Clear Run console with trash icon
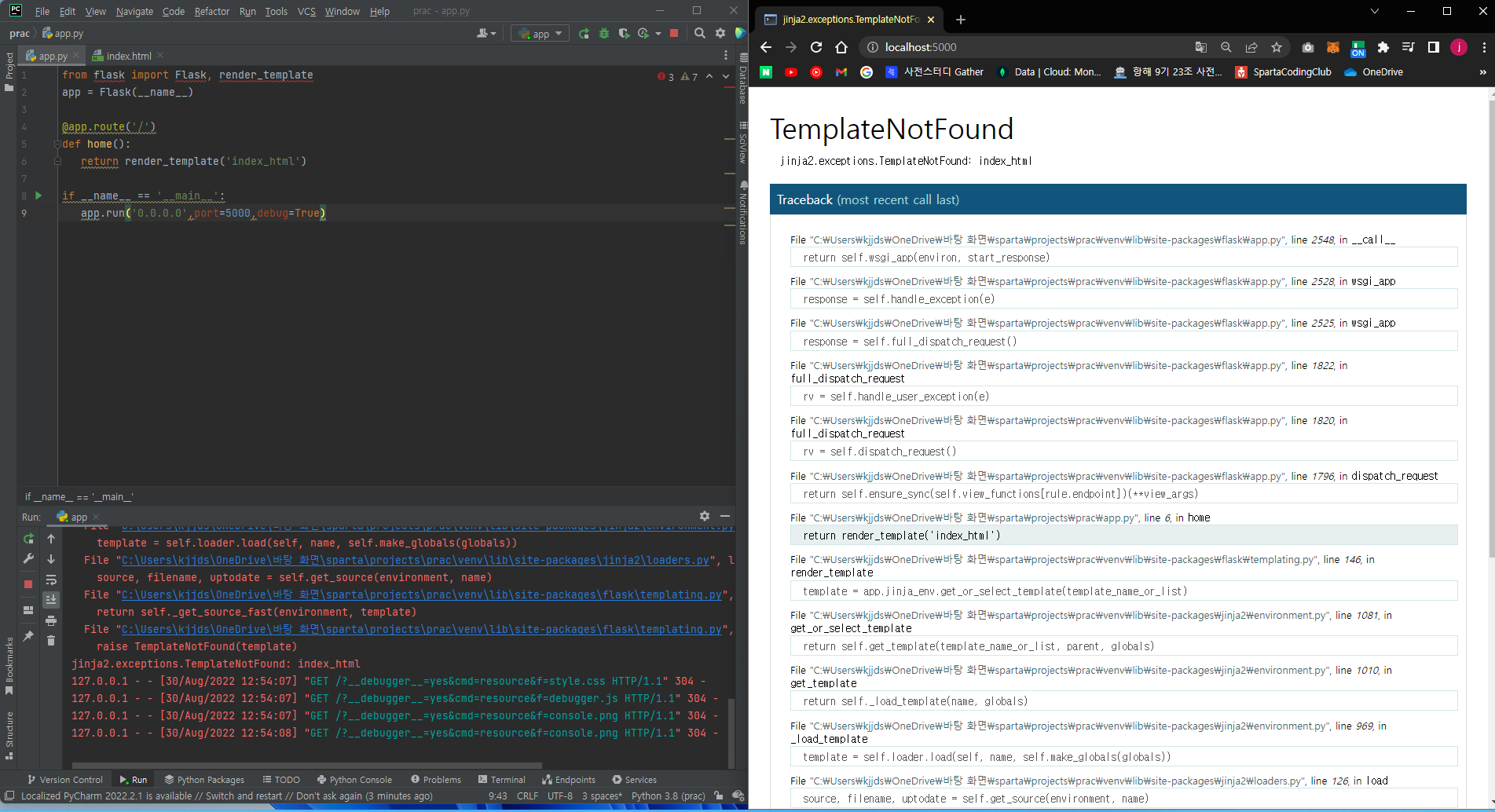 pos(51,641)
